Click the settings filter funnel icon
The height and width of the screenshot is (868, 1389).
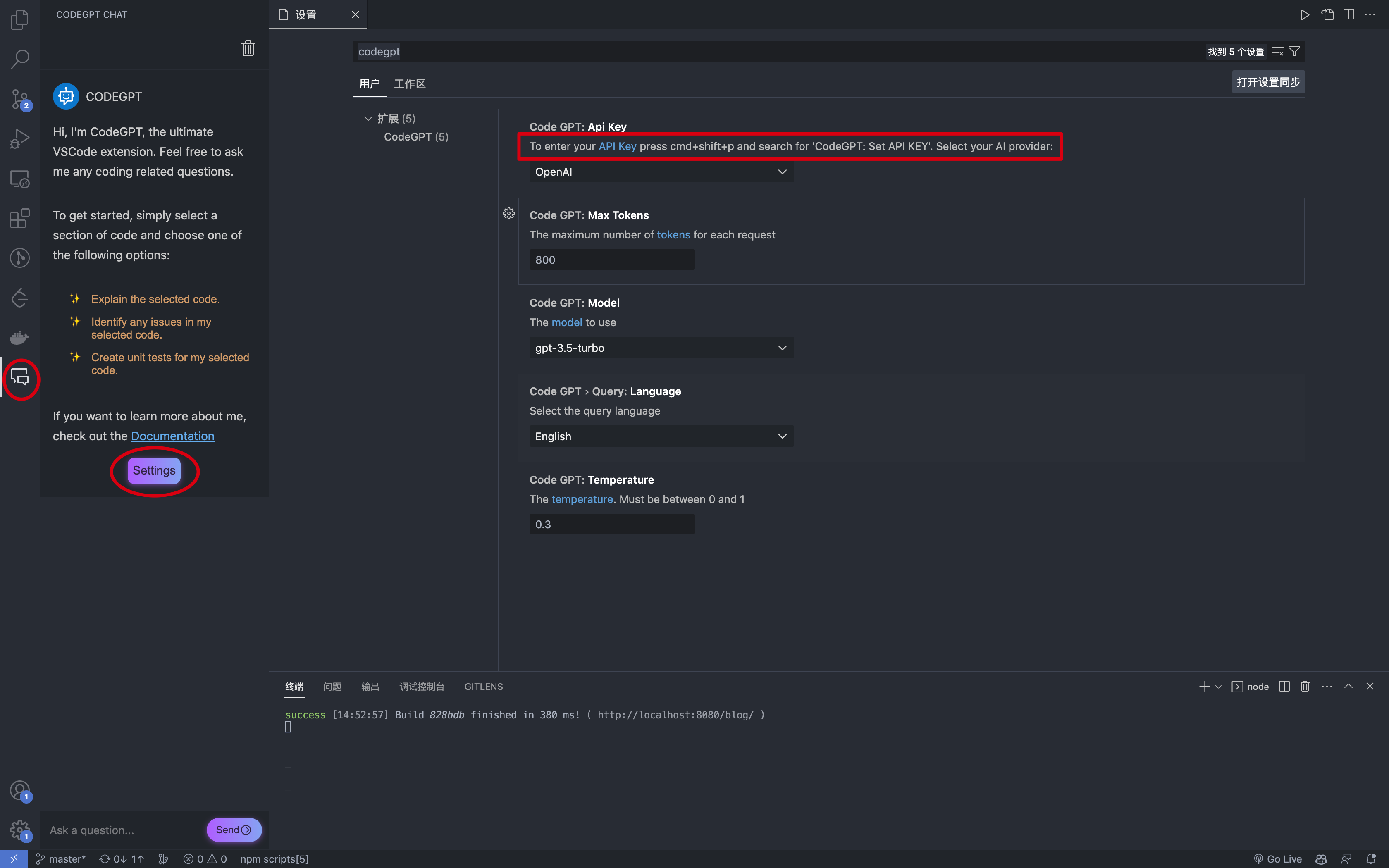pos(1294,52)
